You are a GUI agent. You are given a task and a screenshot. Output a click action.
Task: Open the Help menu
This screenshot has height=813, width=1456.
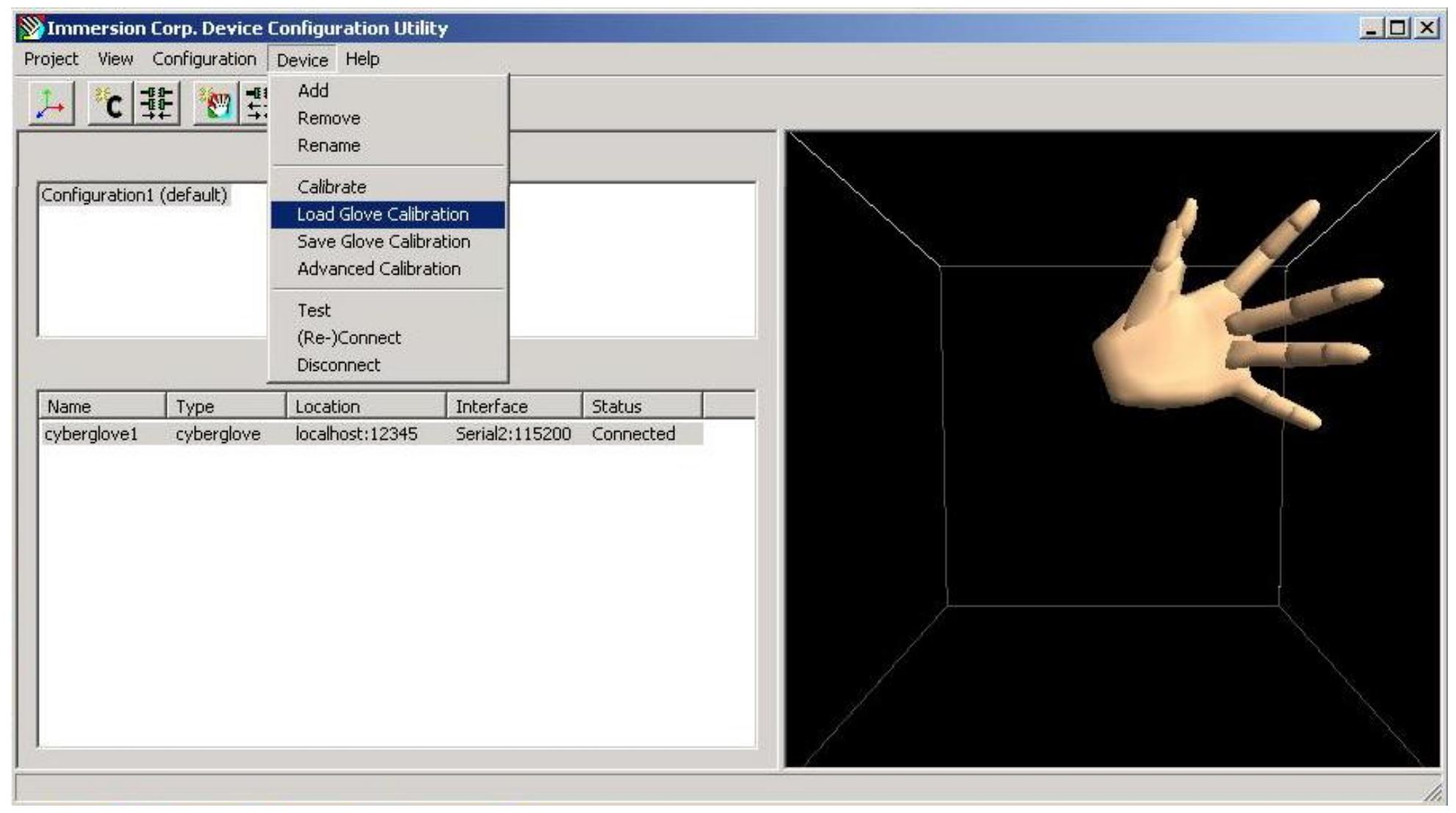[362, 59]
